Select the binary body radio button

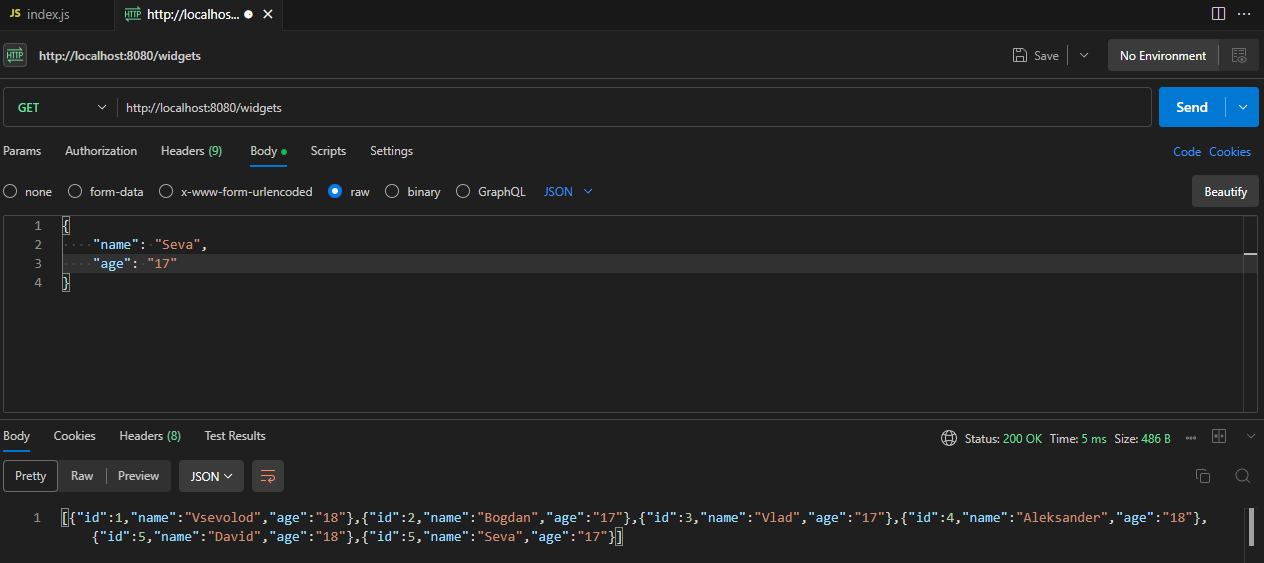392,192
